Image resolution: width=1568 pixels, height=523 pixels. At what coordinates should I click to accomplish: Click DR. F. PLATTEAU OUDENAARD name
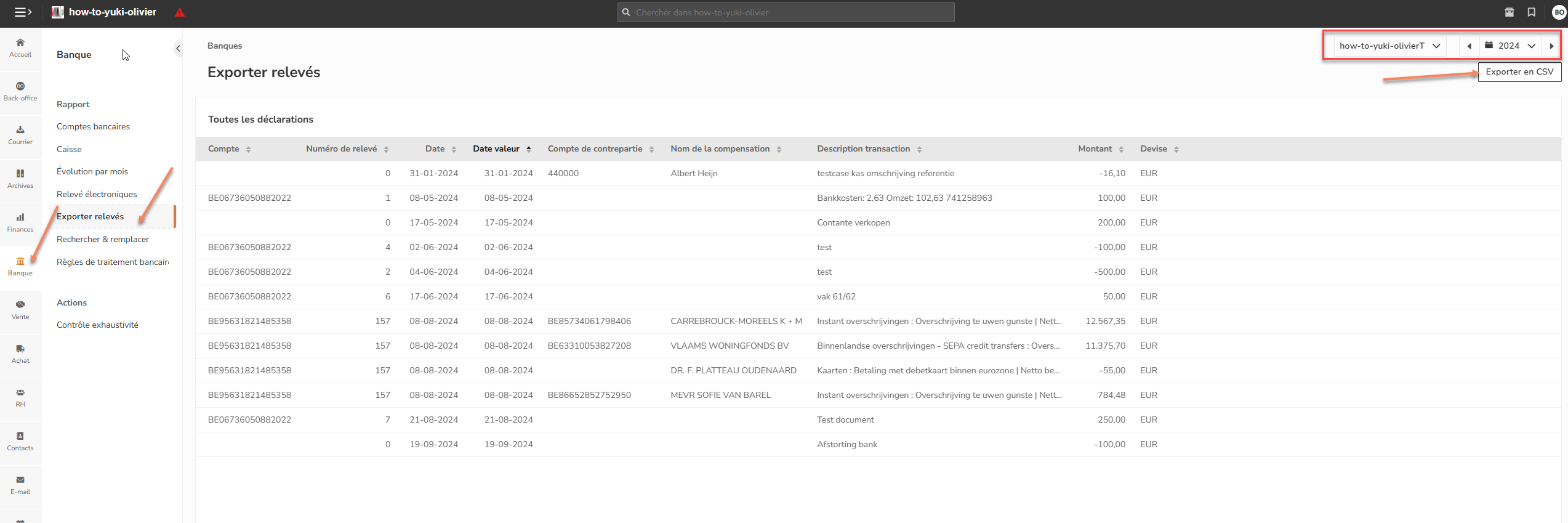point(733,370)
